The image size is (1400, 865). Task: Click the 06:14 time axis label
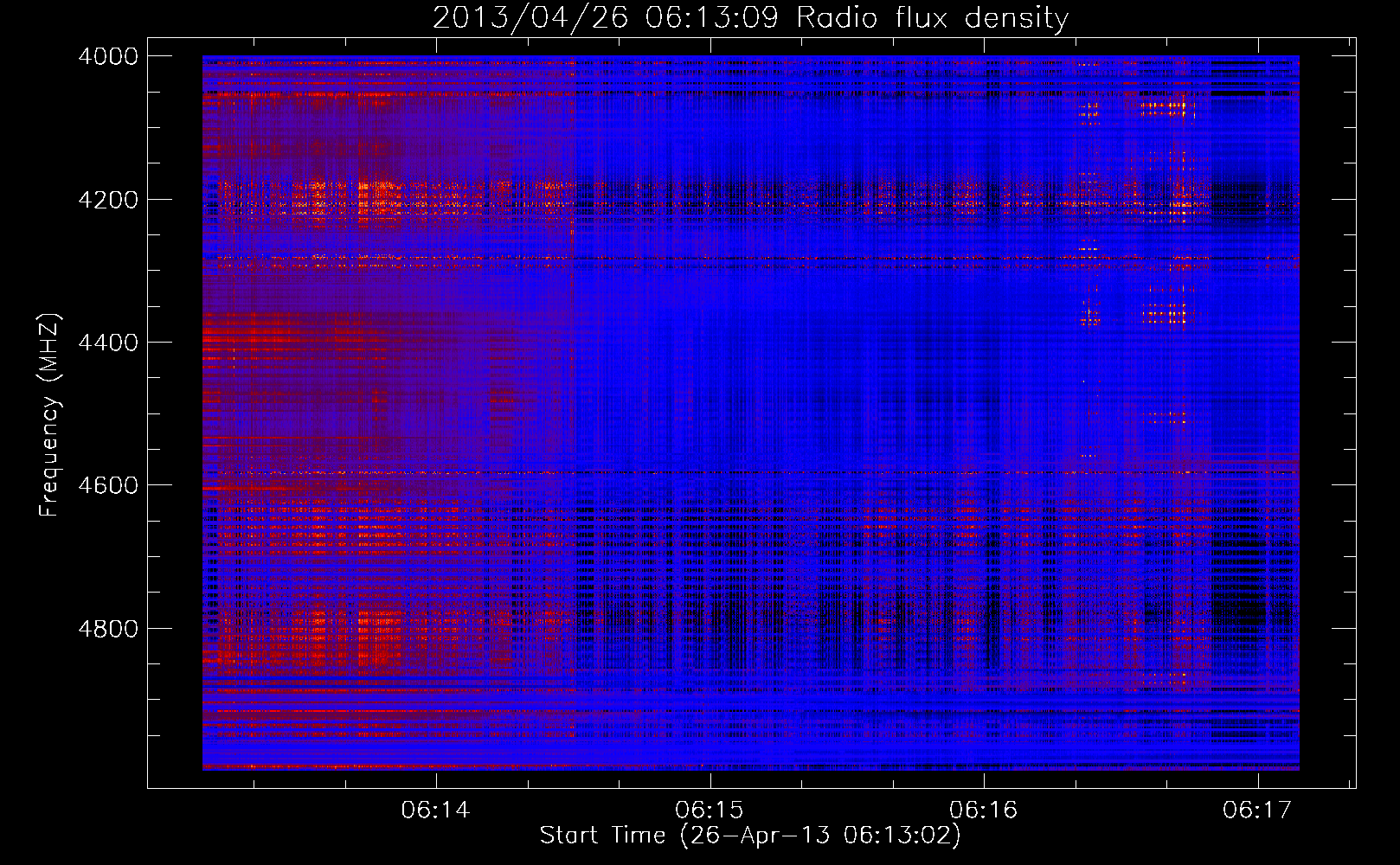[435, 811]
